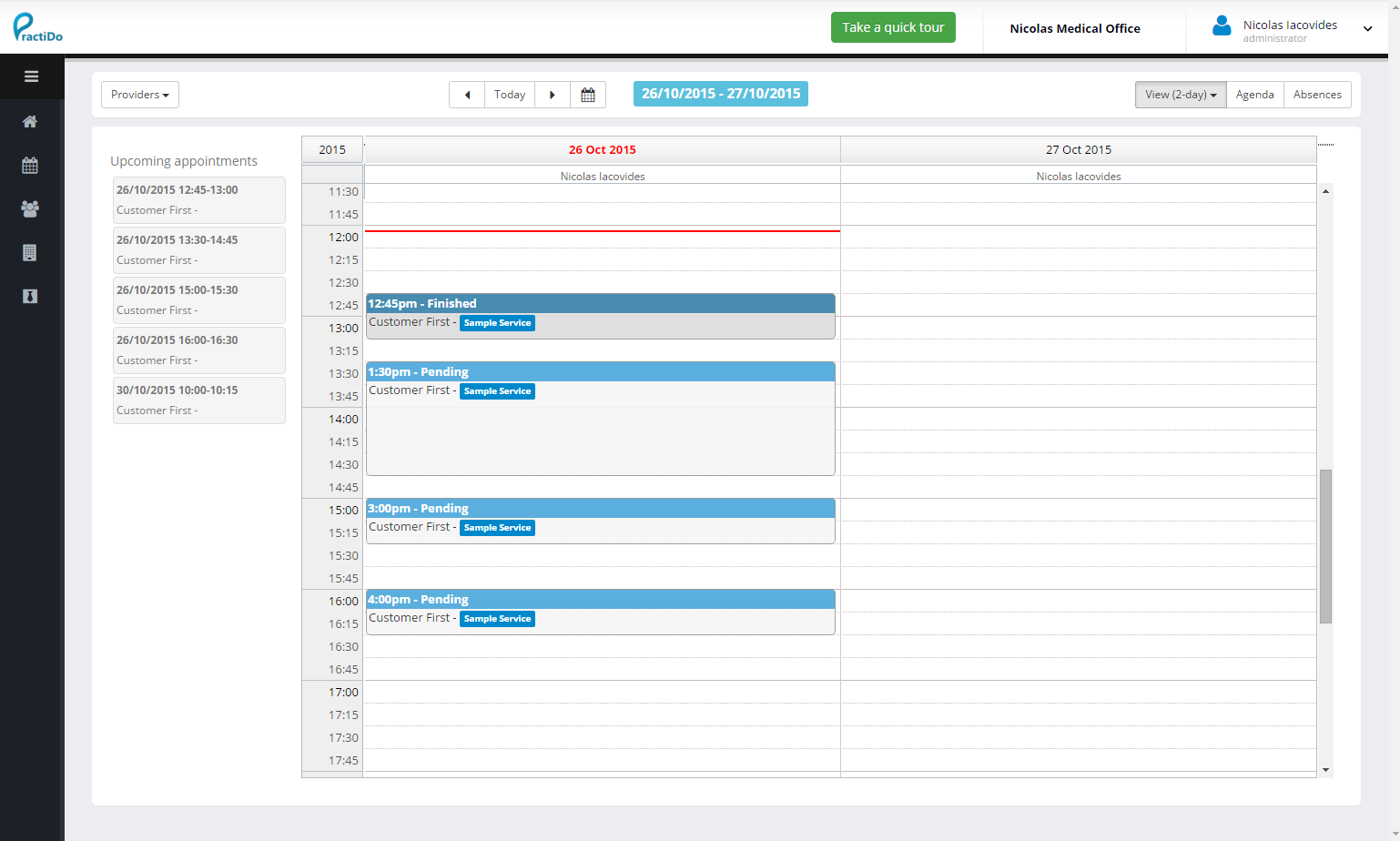Open upcoming appointment 26/10/2015 12:45-13:00
Screen dimensions: 1400x841
point(199,200)
